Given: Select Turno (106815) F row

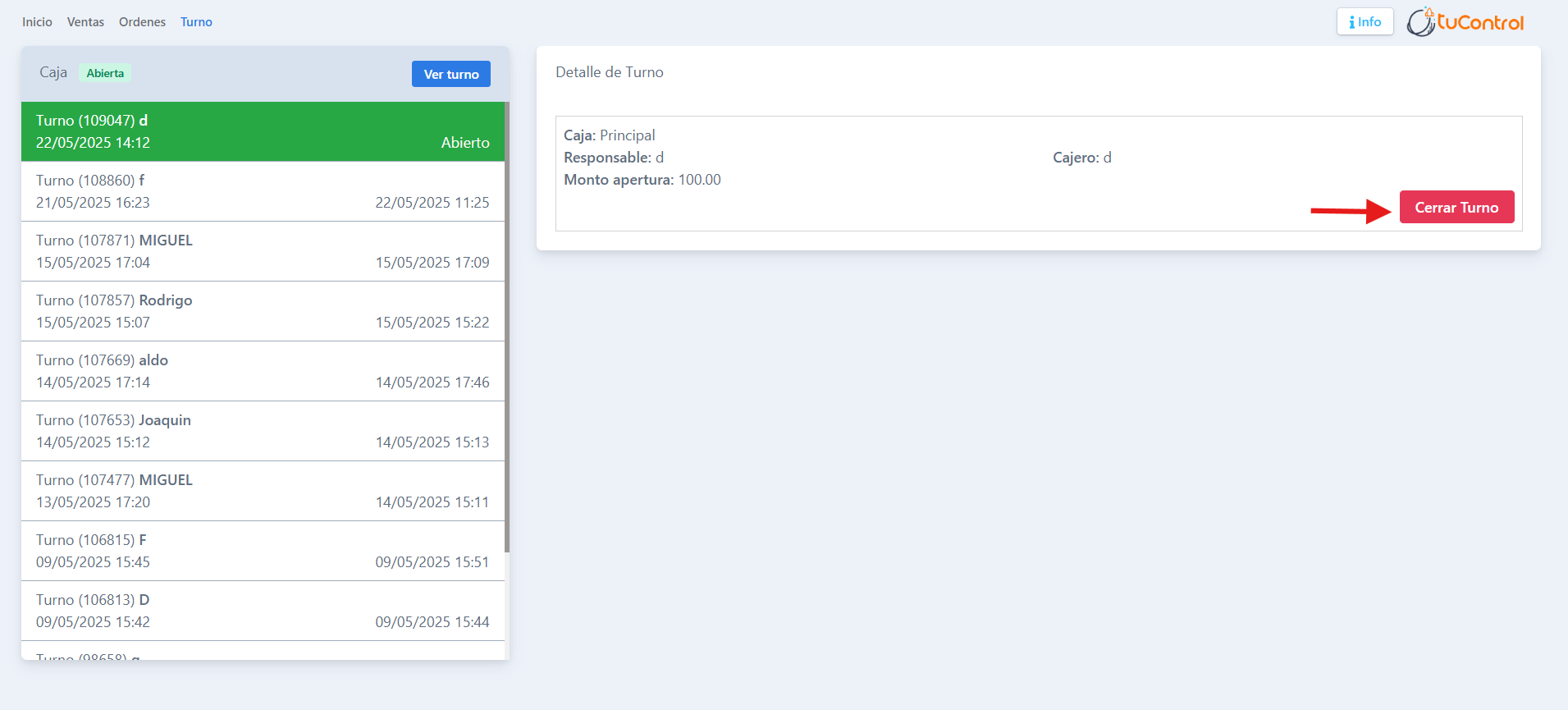Looking at the screenshot, I should pyautogui.click(x=263, y=551).
